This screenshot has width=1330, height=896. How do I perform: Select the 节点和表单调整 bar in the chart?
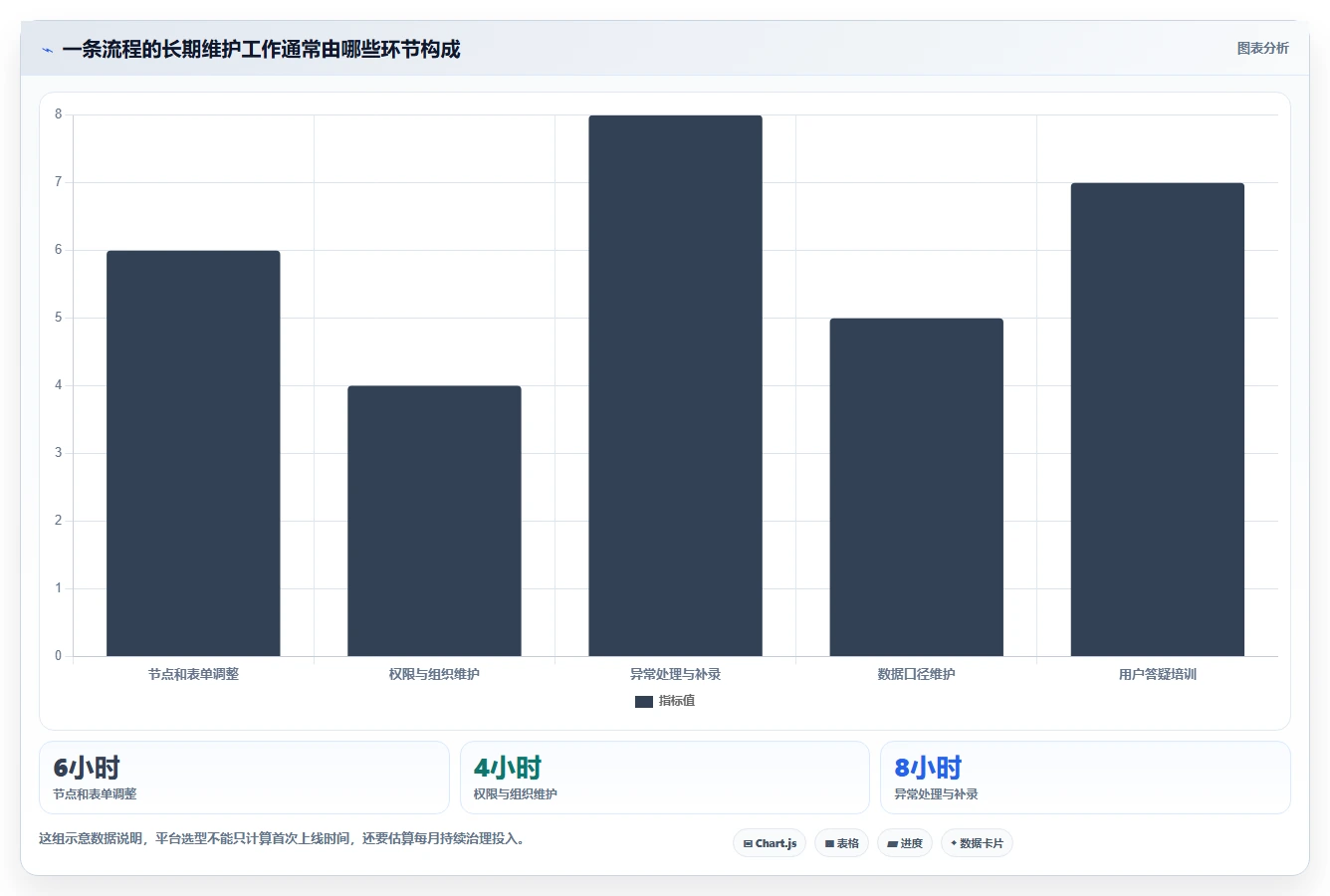click(193, 453)
